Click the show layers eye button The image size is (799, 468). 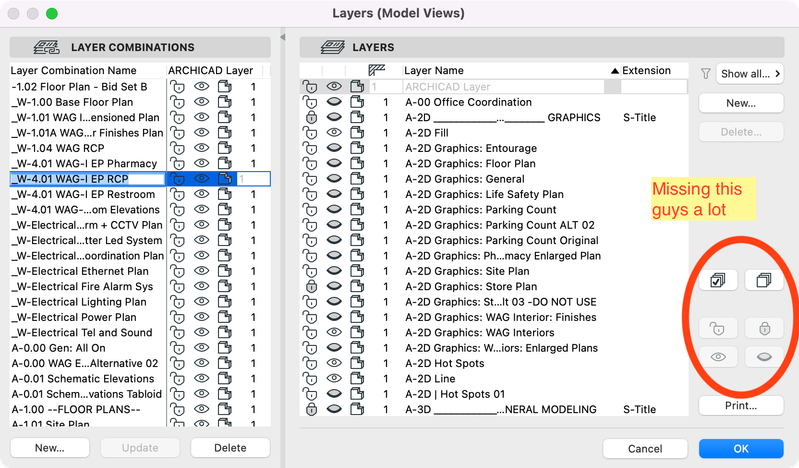[718, 357]
